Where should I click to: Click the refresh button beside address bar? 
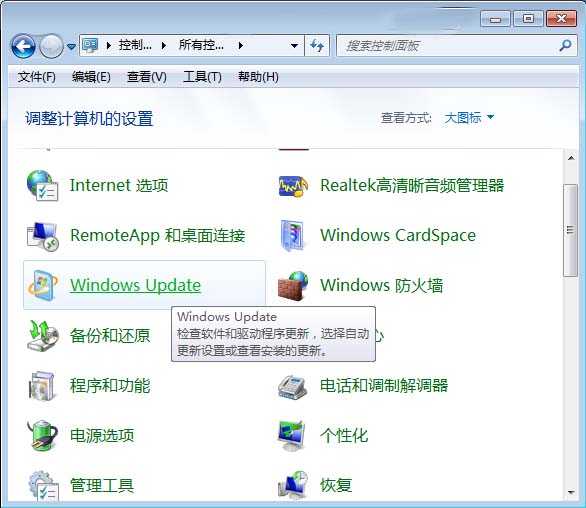pos(317,46)
